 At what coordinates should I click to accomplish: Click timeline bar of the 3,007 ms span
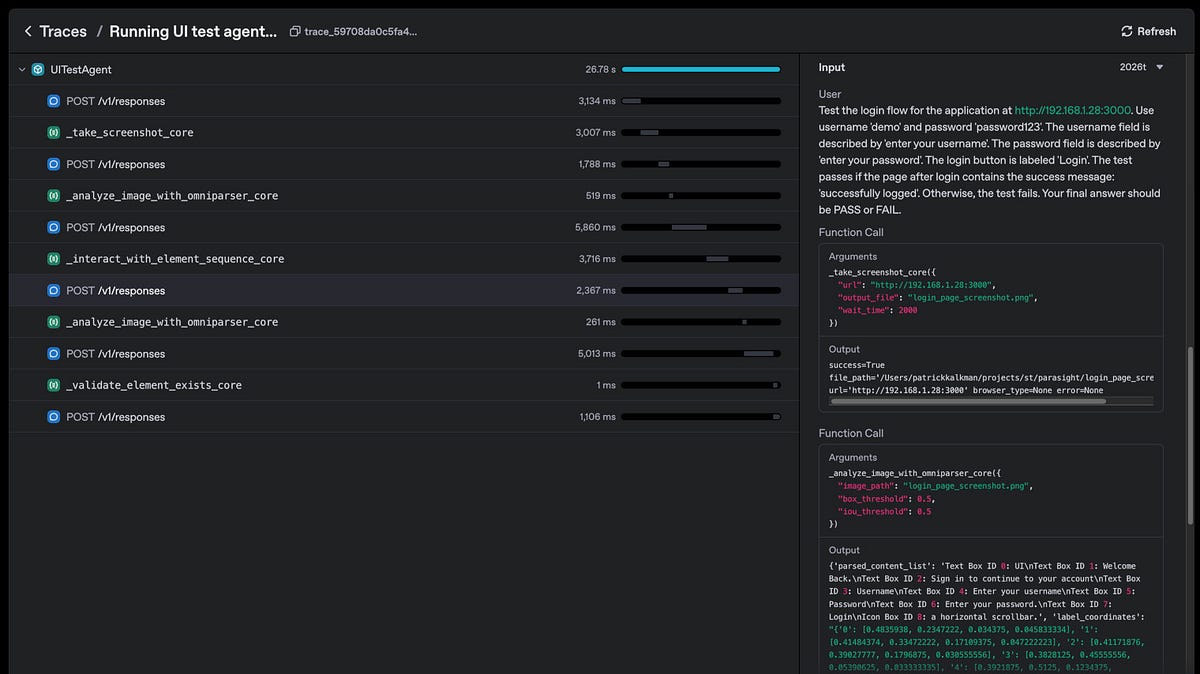tap(649, 133)
